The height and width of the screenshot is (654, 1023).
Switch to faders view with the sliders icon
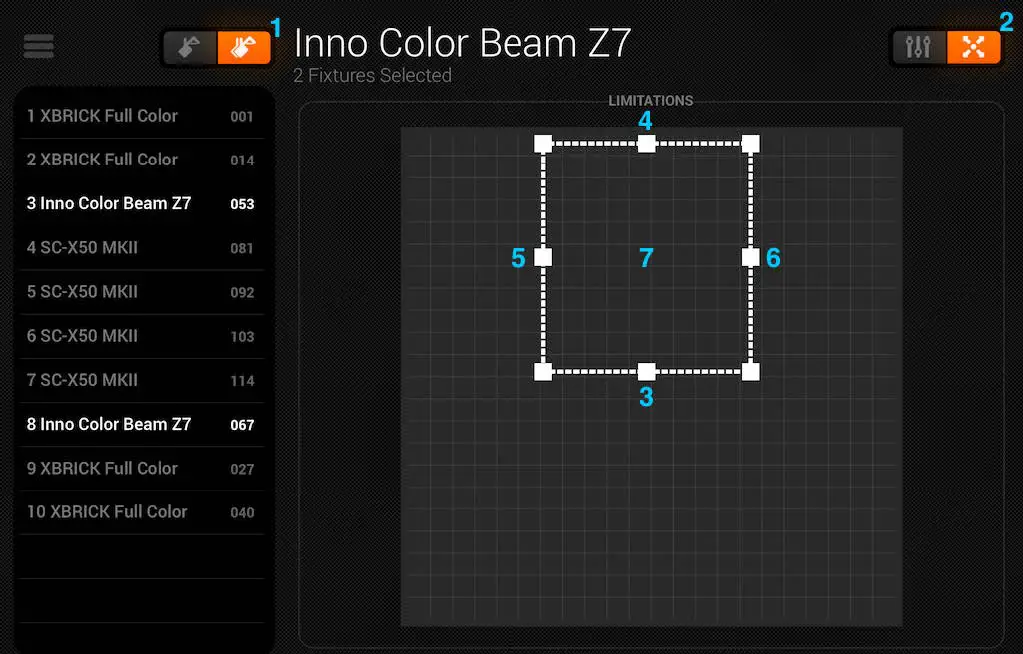click(919, 46)
